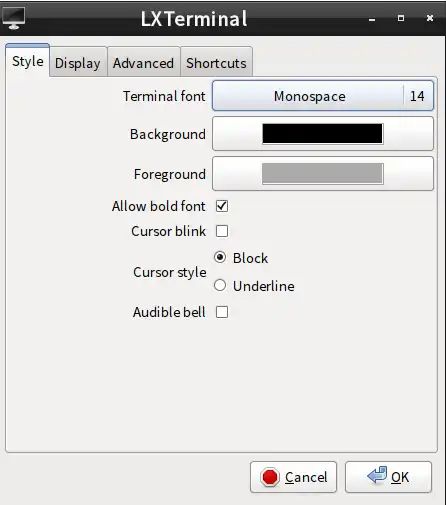Select the Style tab

[28, 61]
